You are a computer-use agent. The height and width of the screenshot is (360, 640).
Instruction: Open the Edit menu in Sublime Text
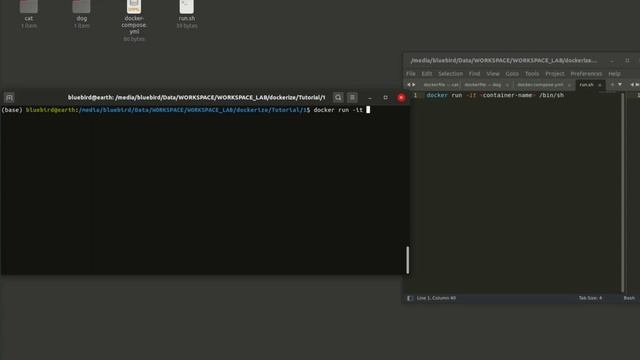point(427,74)
